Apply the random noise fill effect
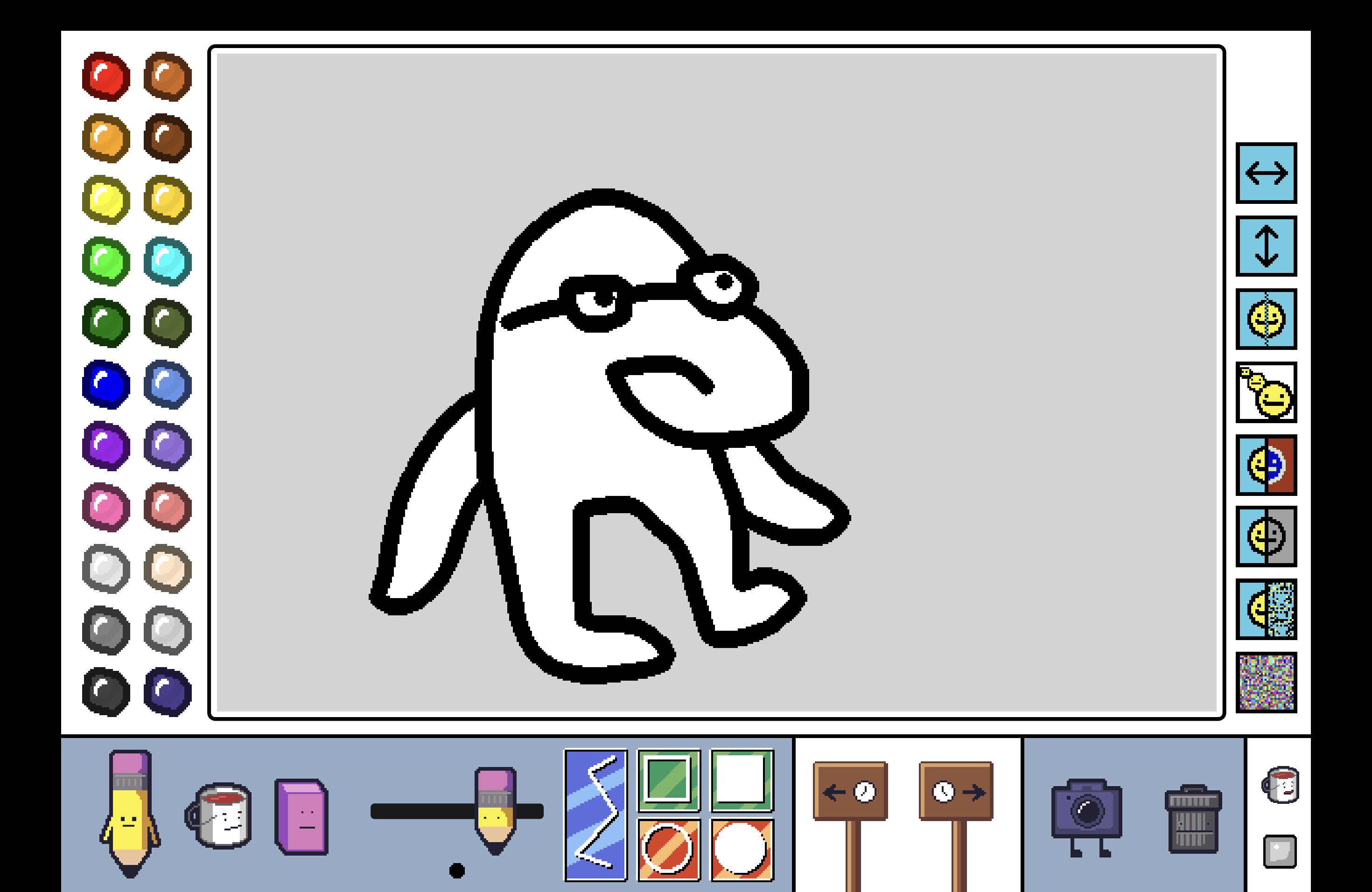1372x892 pixels. coord(1267,682)
